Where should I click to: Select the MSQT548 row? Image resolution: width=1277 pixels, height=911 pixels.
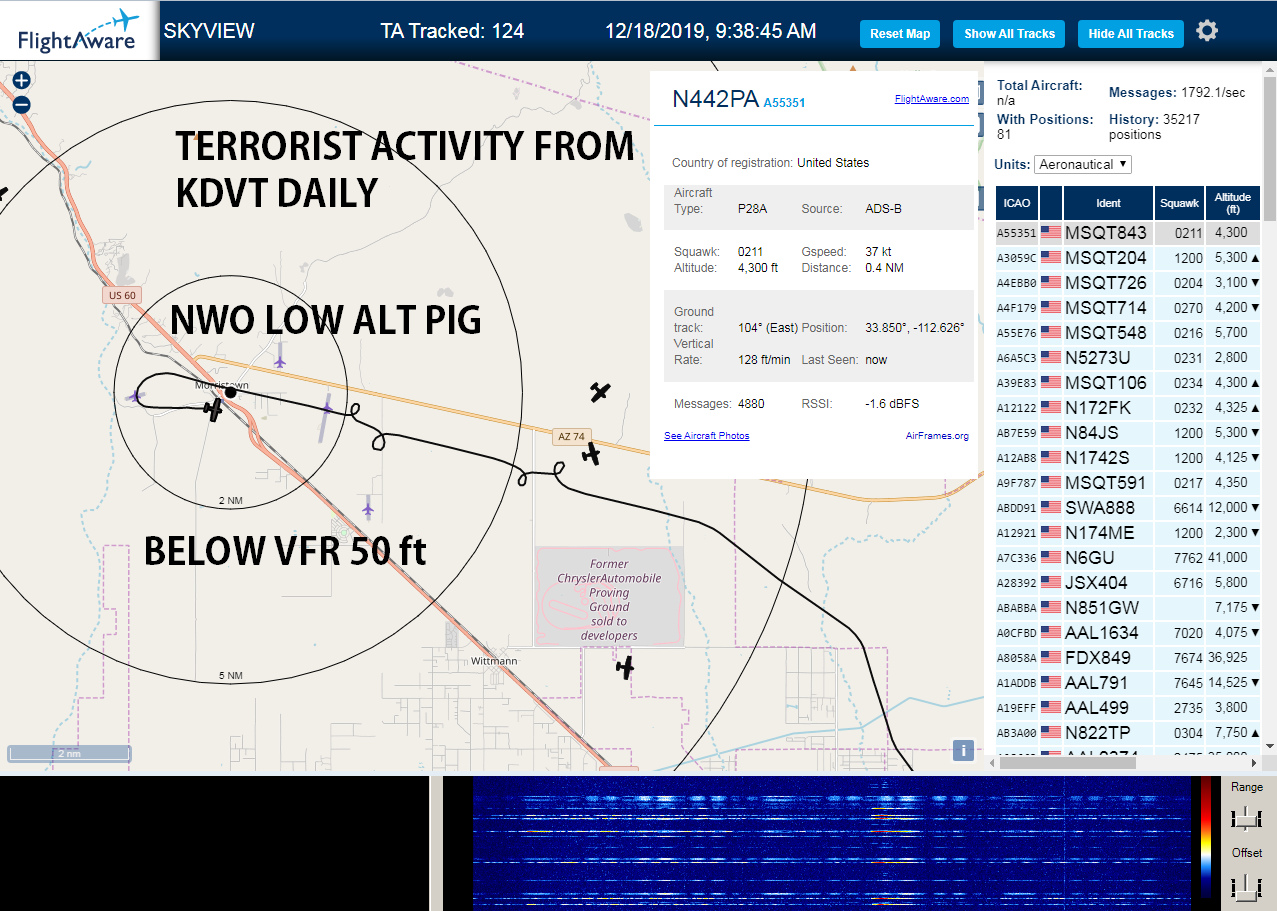(1128, 333)
